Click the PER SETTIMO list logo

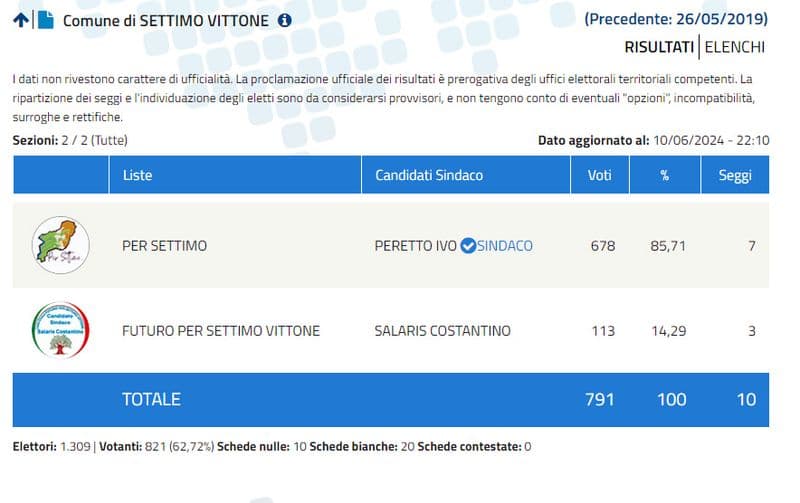click(x=61, y=246)
